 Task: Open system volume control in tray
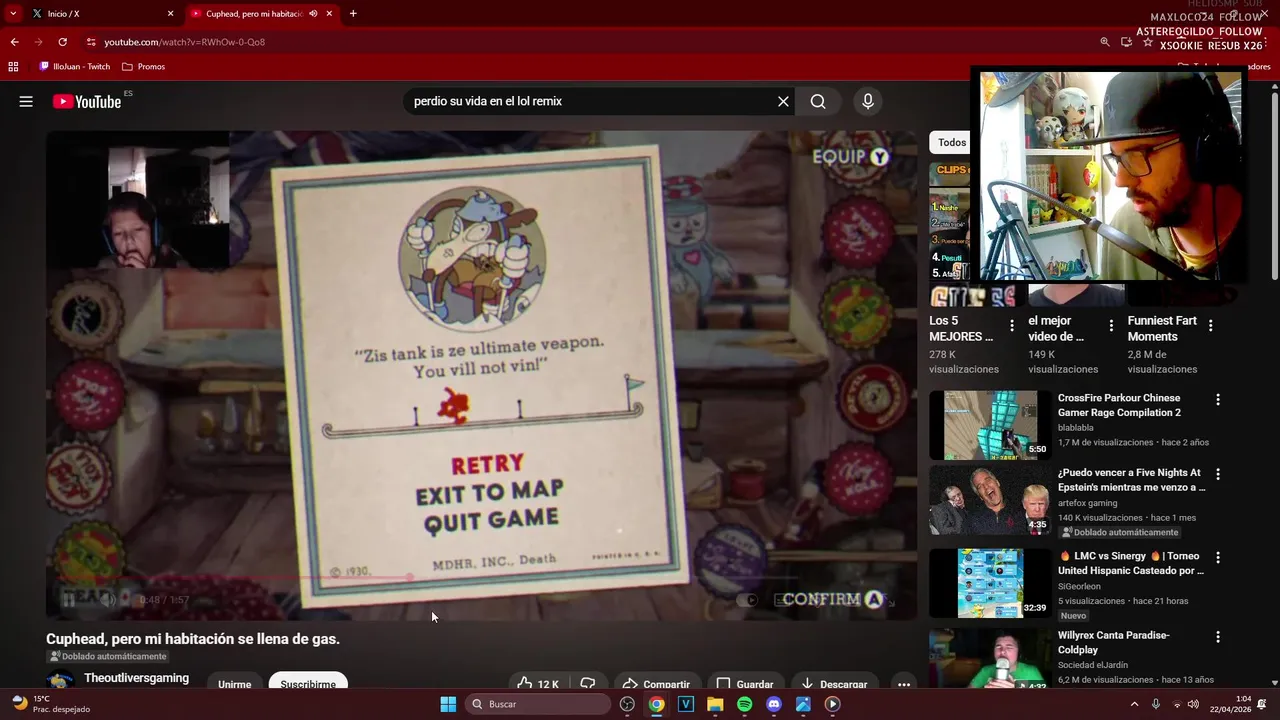(1193, 704)
